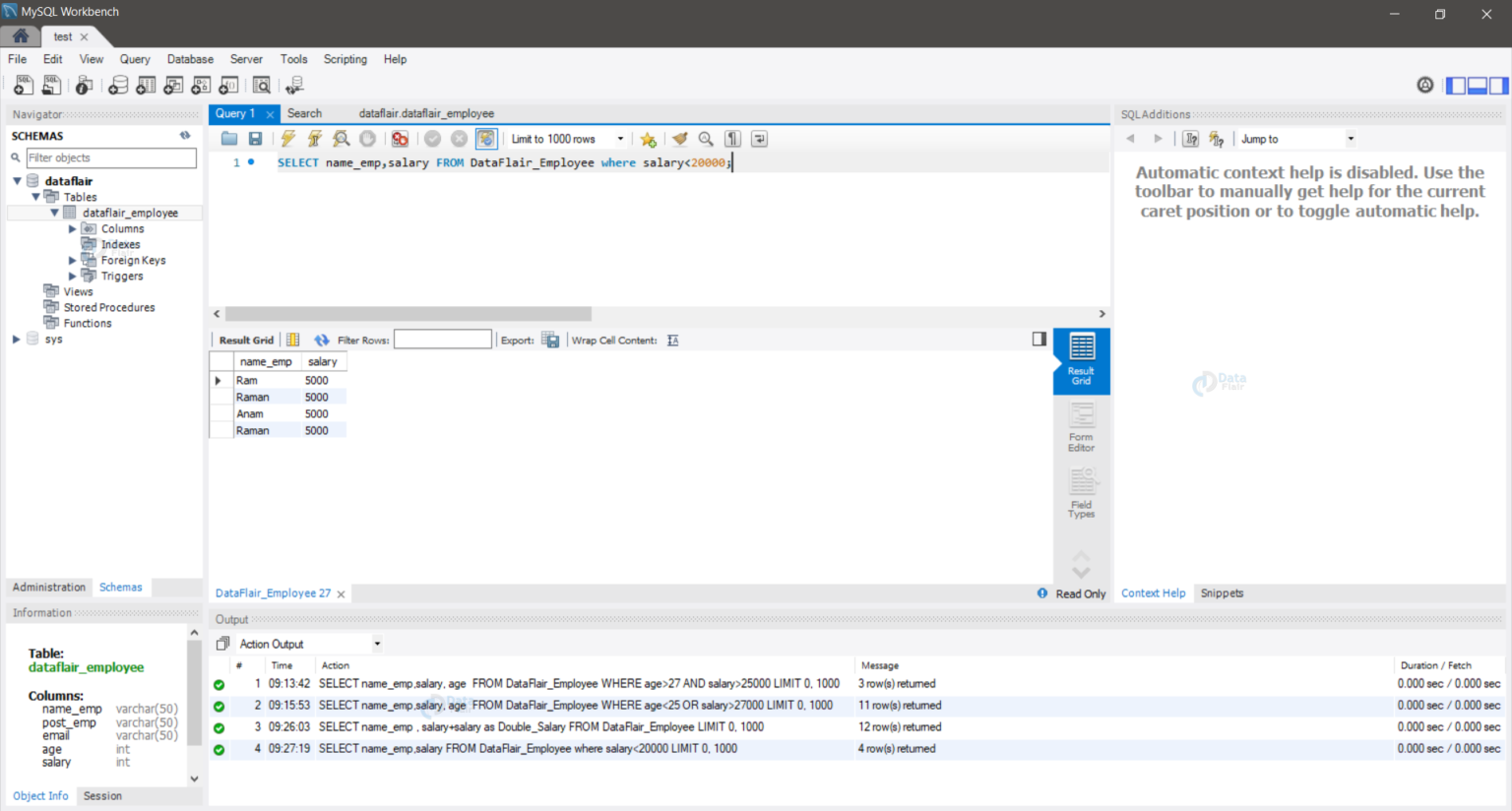The image size is (1512, 811).
Task: Toggle invisible characters pilcrow icon
Action: [x=732, y=139]
